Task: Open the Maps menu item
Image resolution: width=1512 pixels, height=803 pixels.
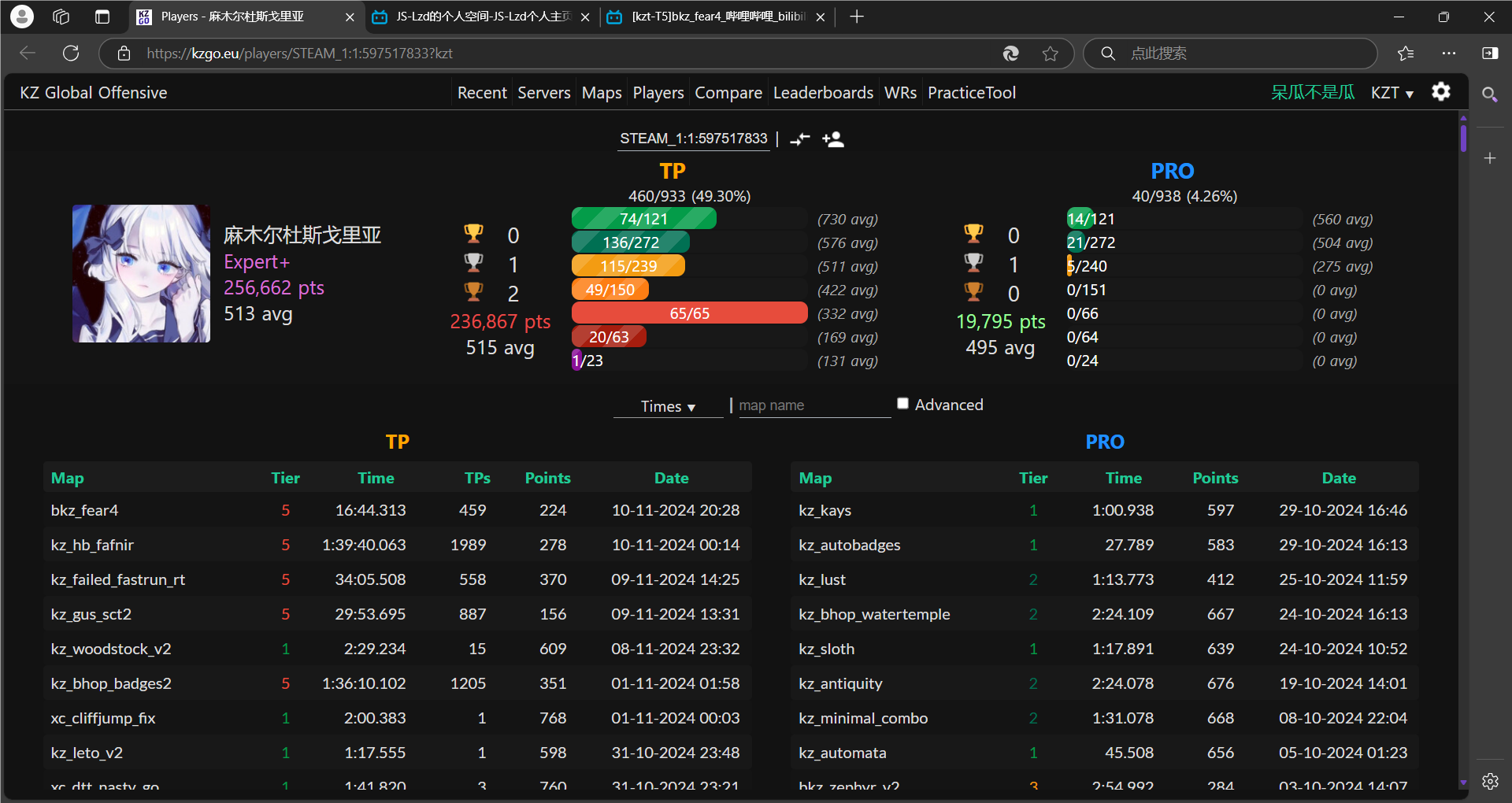Action: point(602,93)
